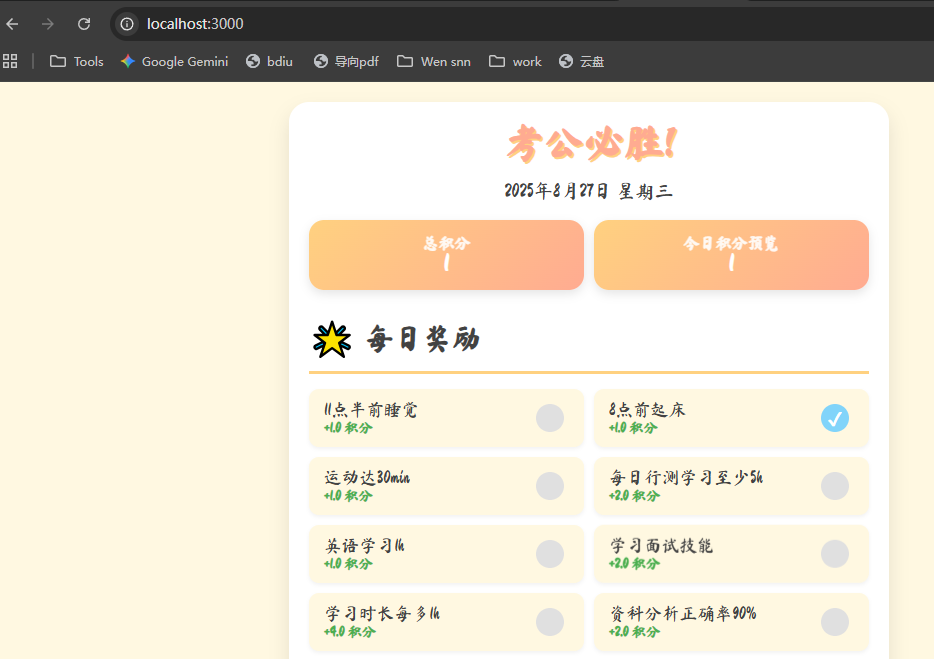Check off 运动达30min task

[550, 486]
